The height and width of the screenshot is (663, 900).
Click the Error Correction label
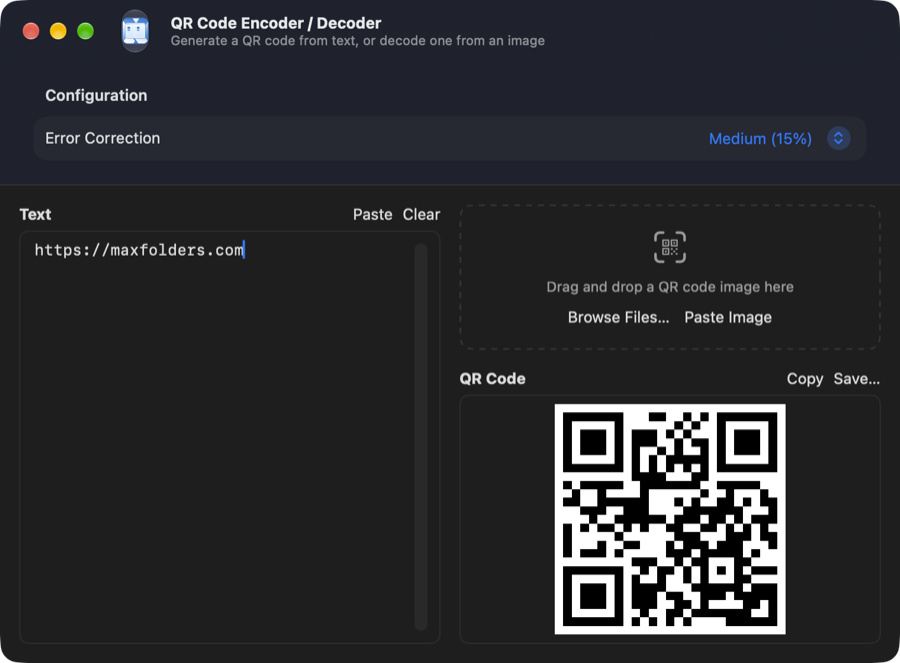pos(103,138)
